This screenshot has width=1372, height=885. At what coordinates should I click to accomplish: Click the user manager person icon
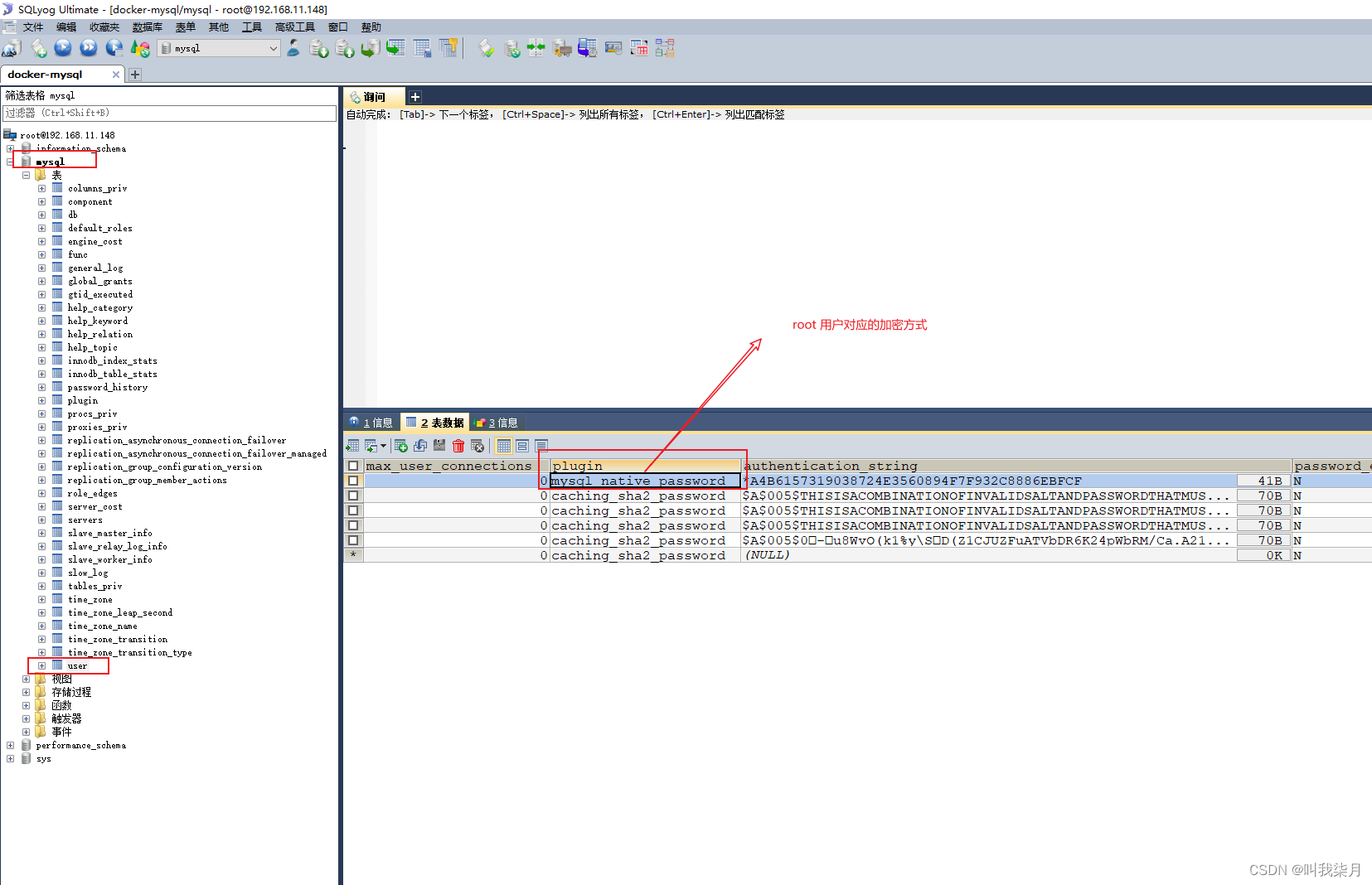[x=293, y=48]
